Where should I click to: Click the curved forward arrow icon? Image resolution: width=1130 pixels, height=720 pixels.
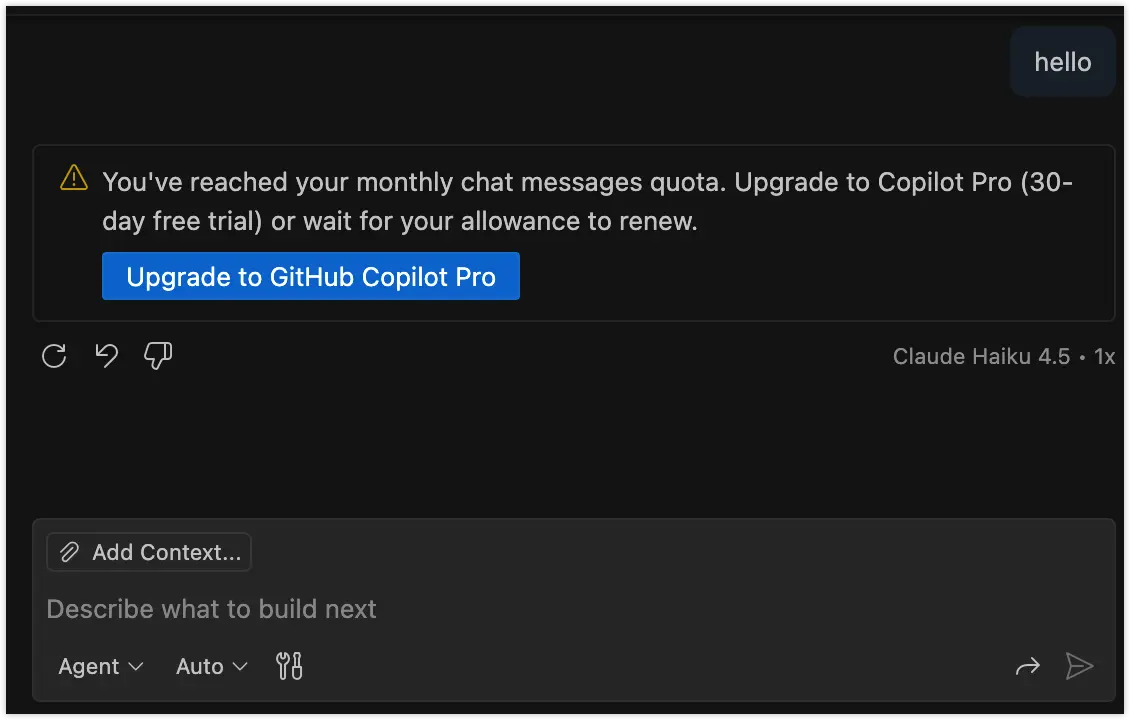point(1027,666)
